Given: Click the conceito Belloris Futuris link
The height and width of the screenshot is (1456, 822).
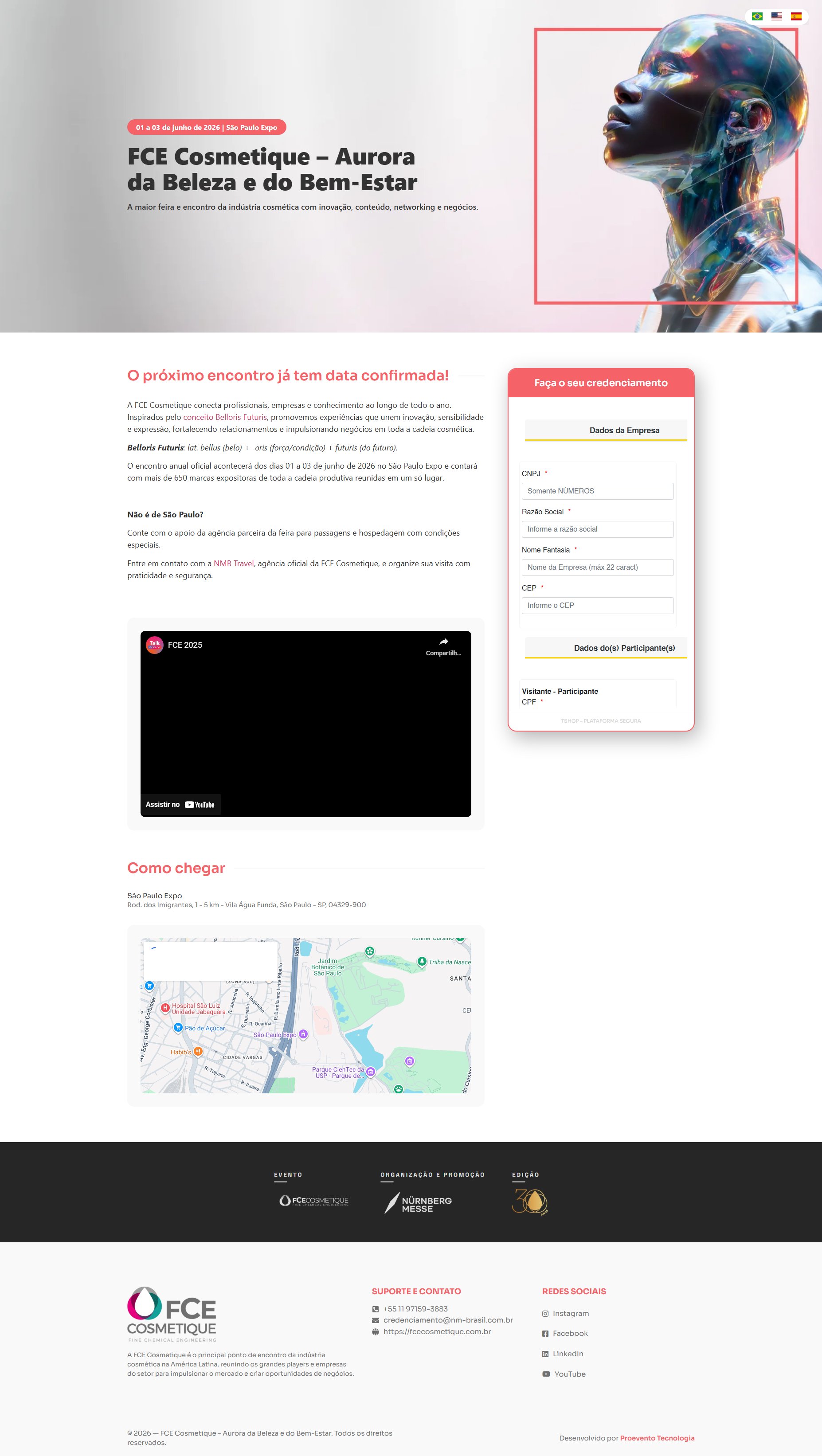Looking at the screenshot, I should (224, 417).
